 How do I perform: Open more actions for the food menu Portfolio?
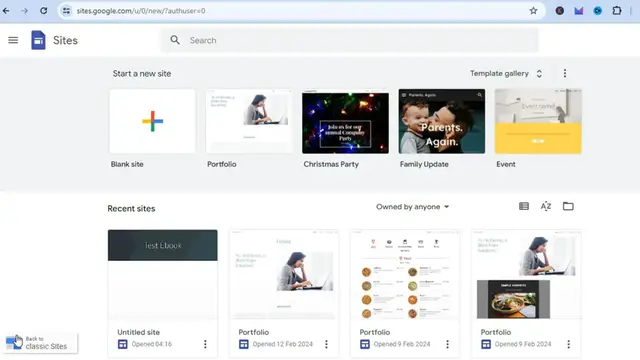tap(447, 344)
